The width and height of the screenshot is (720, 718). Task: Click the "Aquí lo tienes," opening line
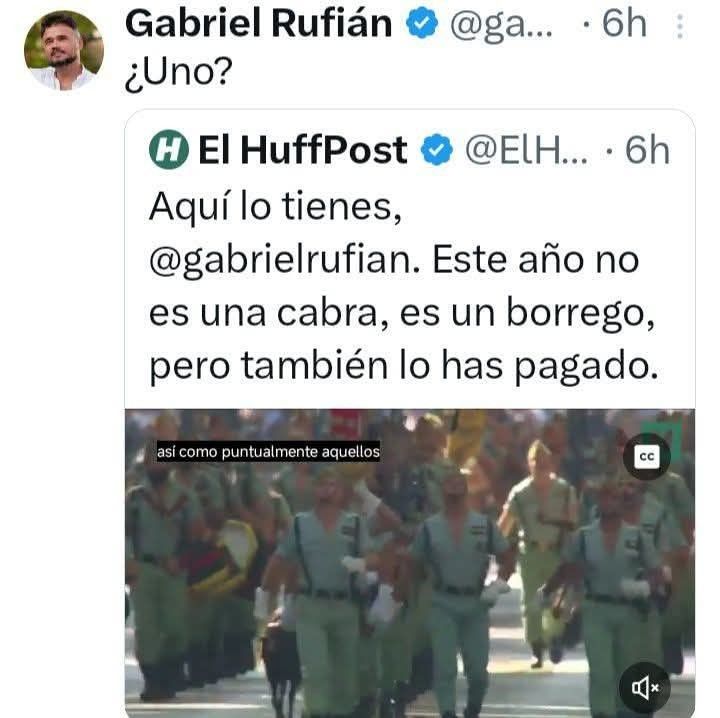point(275,207)
